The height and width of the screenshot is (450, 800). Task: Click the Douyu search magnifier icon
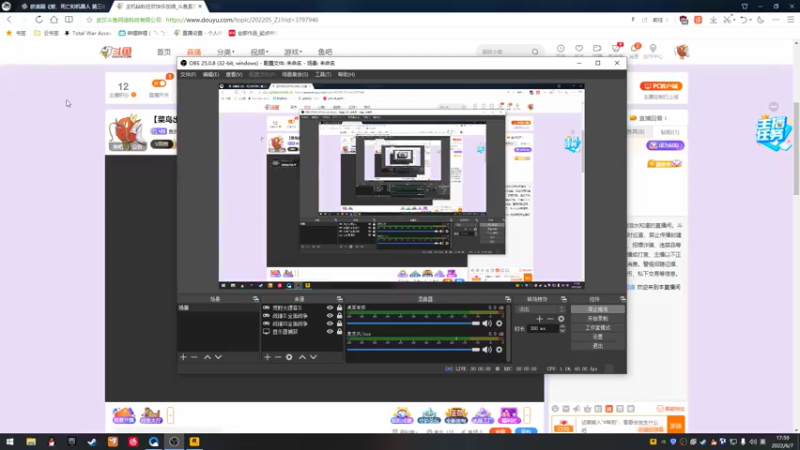(x=535, y=52)
